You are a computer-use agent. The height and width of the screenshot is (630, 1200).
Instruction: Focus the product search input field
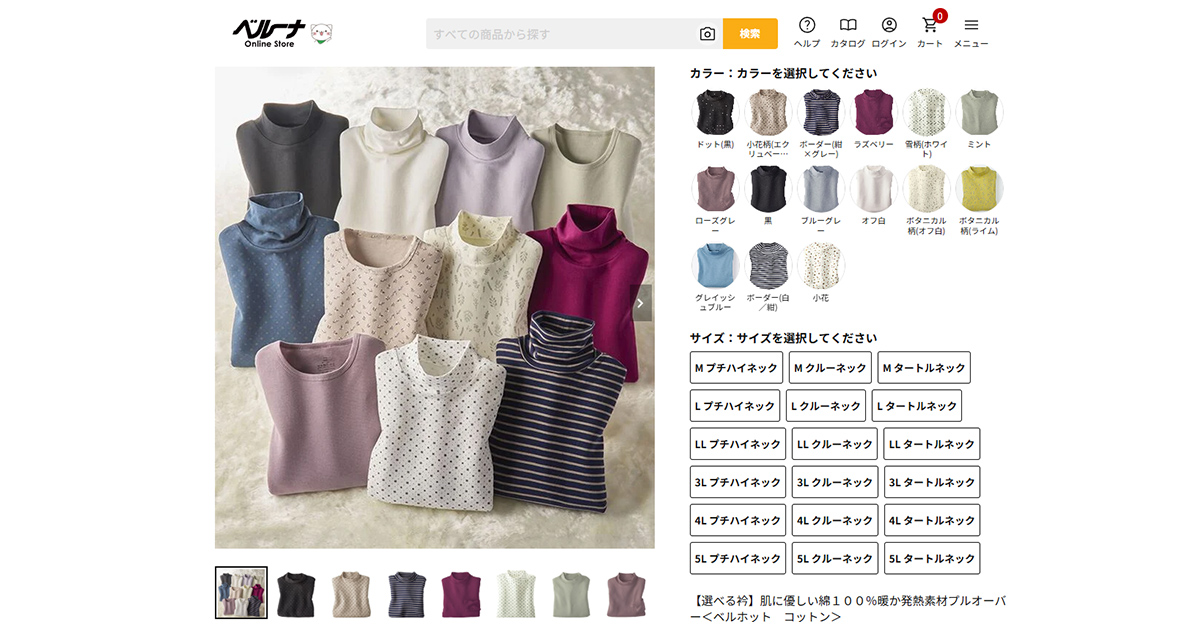560,34
